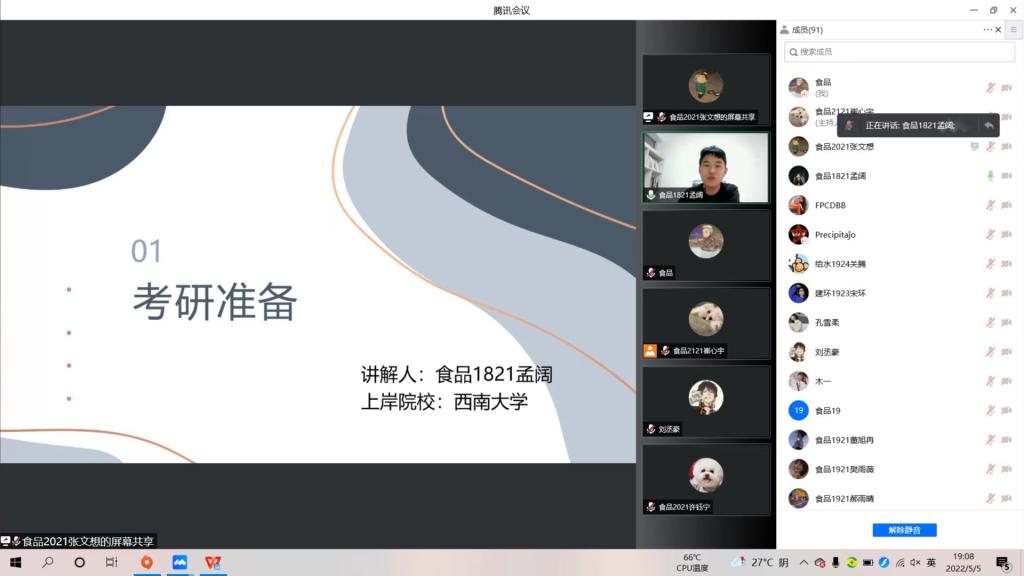Select member 给水1924关腾 in the list

tap(899, 264)
